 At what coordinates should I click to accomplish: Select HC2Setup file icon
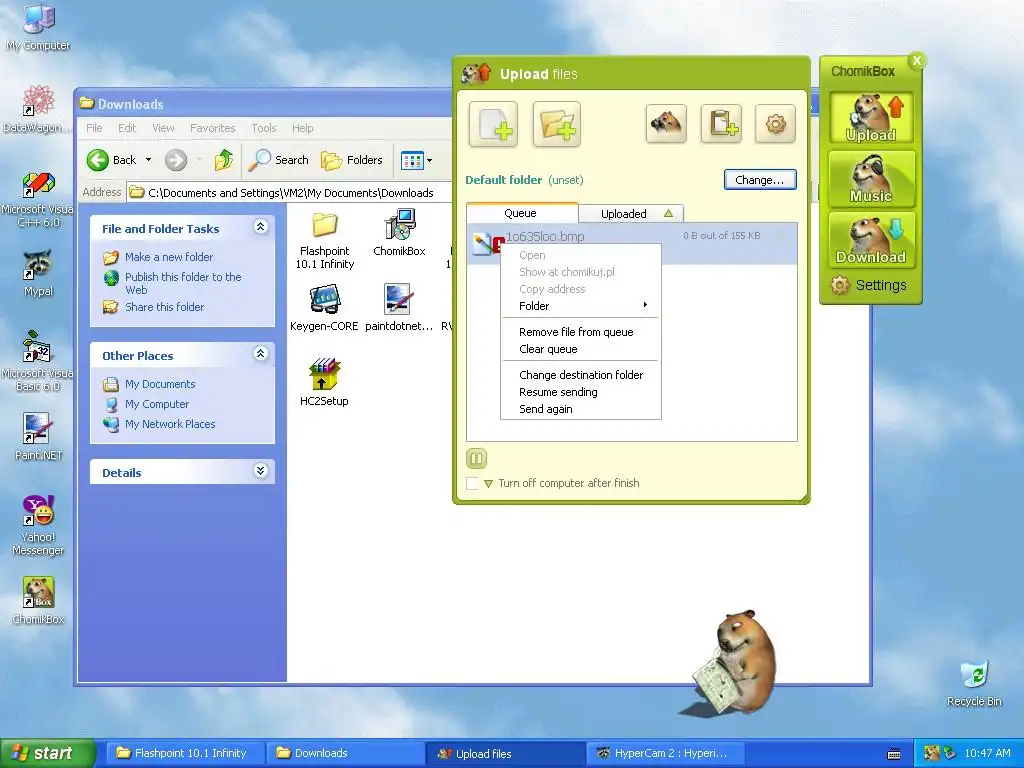[x=324, y=383]
